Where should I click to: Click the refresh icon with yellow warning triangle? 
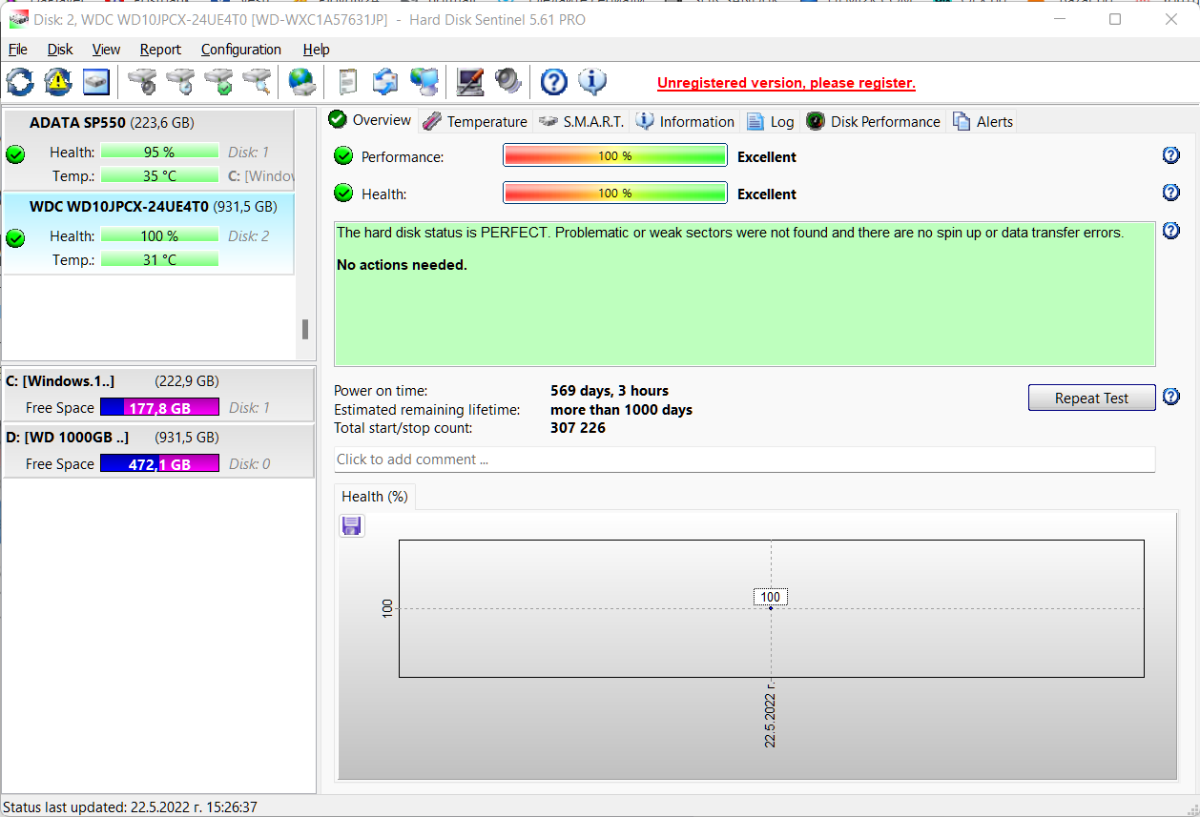click(x=58, y=81)
